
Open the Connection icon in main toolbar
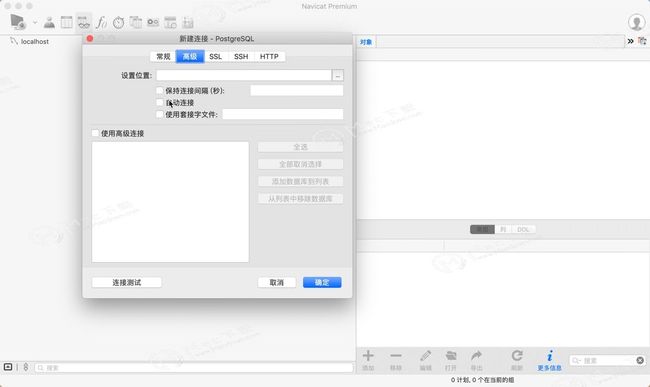pyautogui.click(x=18, y=22)
